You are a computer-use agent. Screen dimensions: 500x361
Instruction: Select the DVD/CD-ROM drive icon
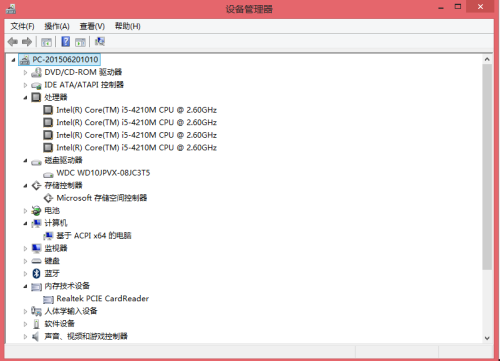point(36,72)
